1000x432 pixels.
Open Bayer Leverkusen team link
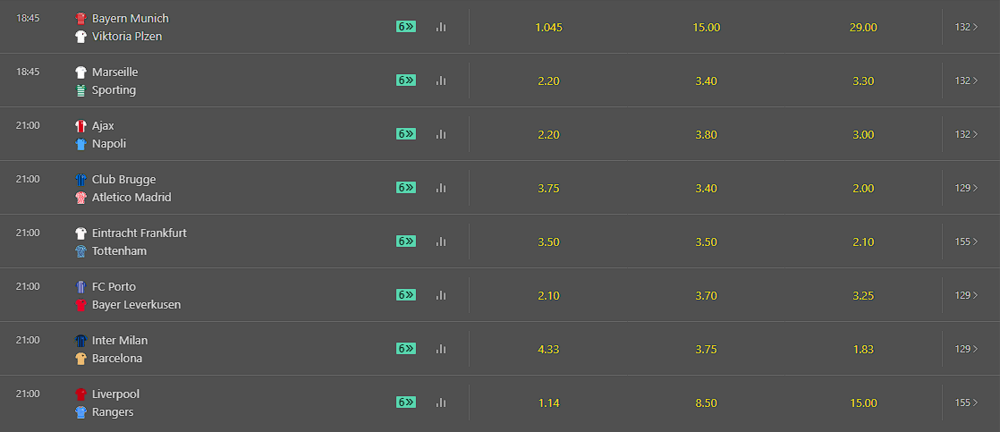click(x=136, y=304)
